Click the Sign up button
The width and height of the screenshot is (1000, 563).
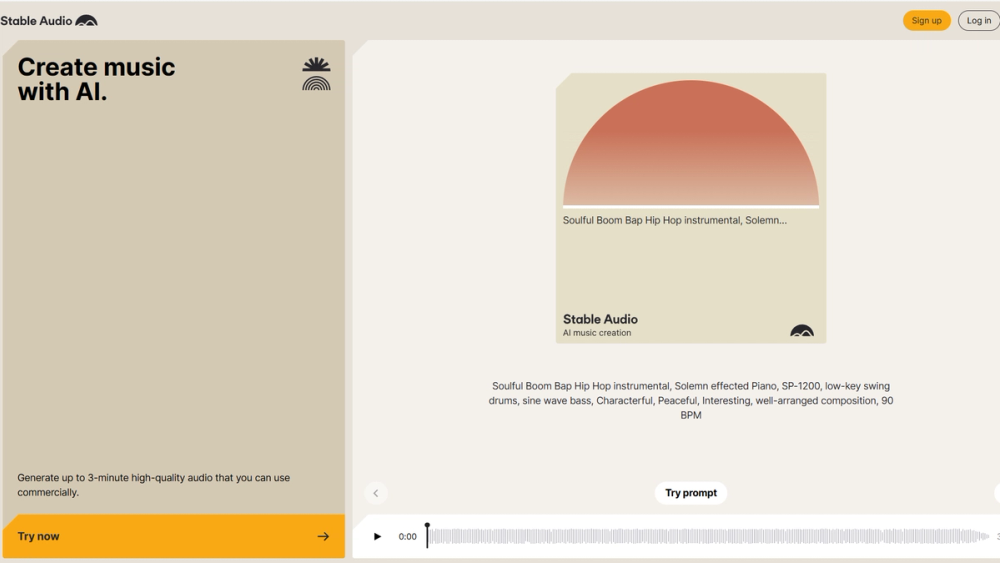click(x=926, y=20)
